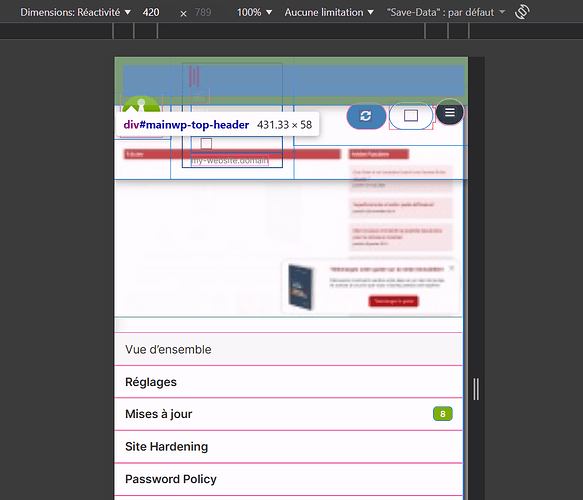Open Mises à jour menu item
This screenshot has height=500, width=583.
click(289, 414)
